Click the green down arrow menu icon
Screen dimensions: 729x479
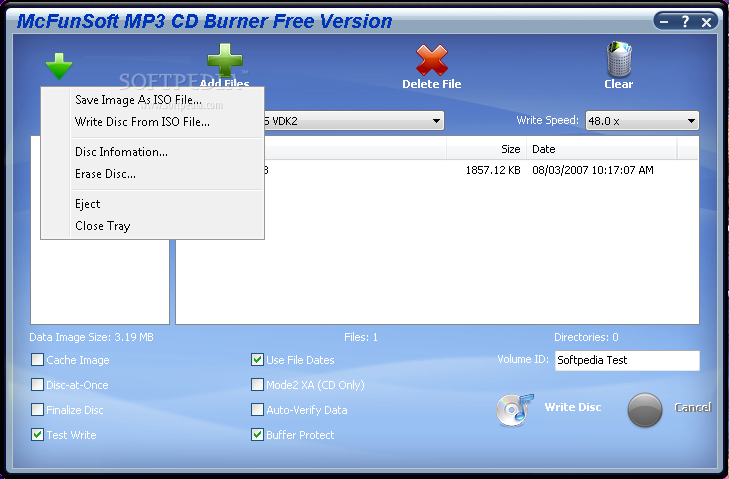tap(59, 66)
